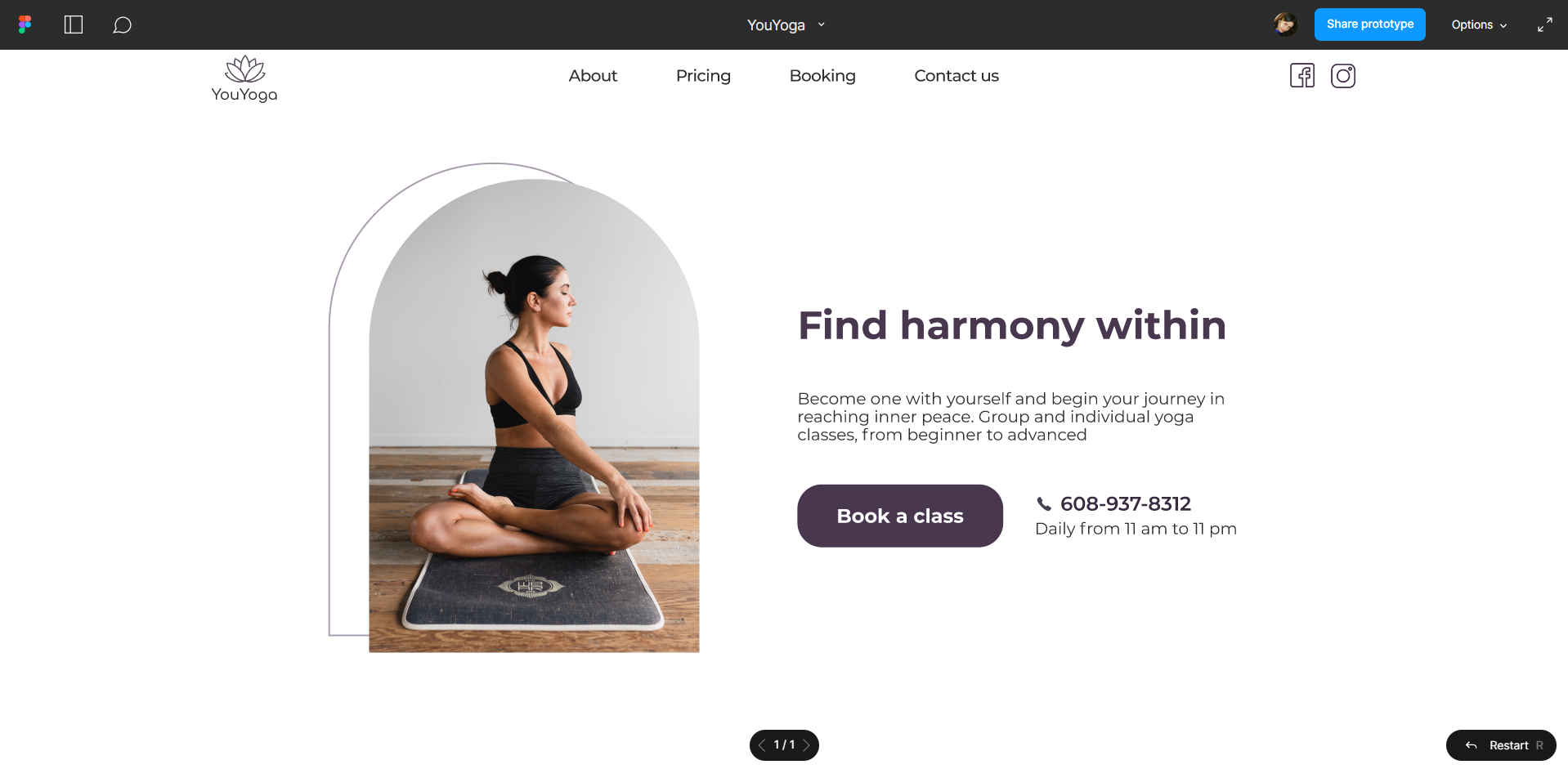Restart the prototype with Restart button

coord(1501,745)
